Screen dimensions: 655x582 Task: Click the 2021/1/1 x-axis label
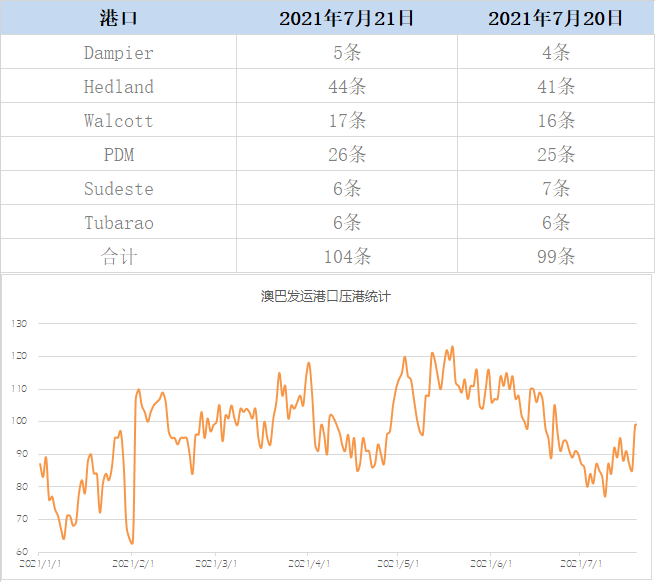pos(40,564)
